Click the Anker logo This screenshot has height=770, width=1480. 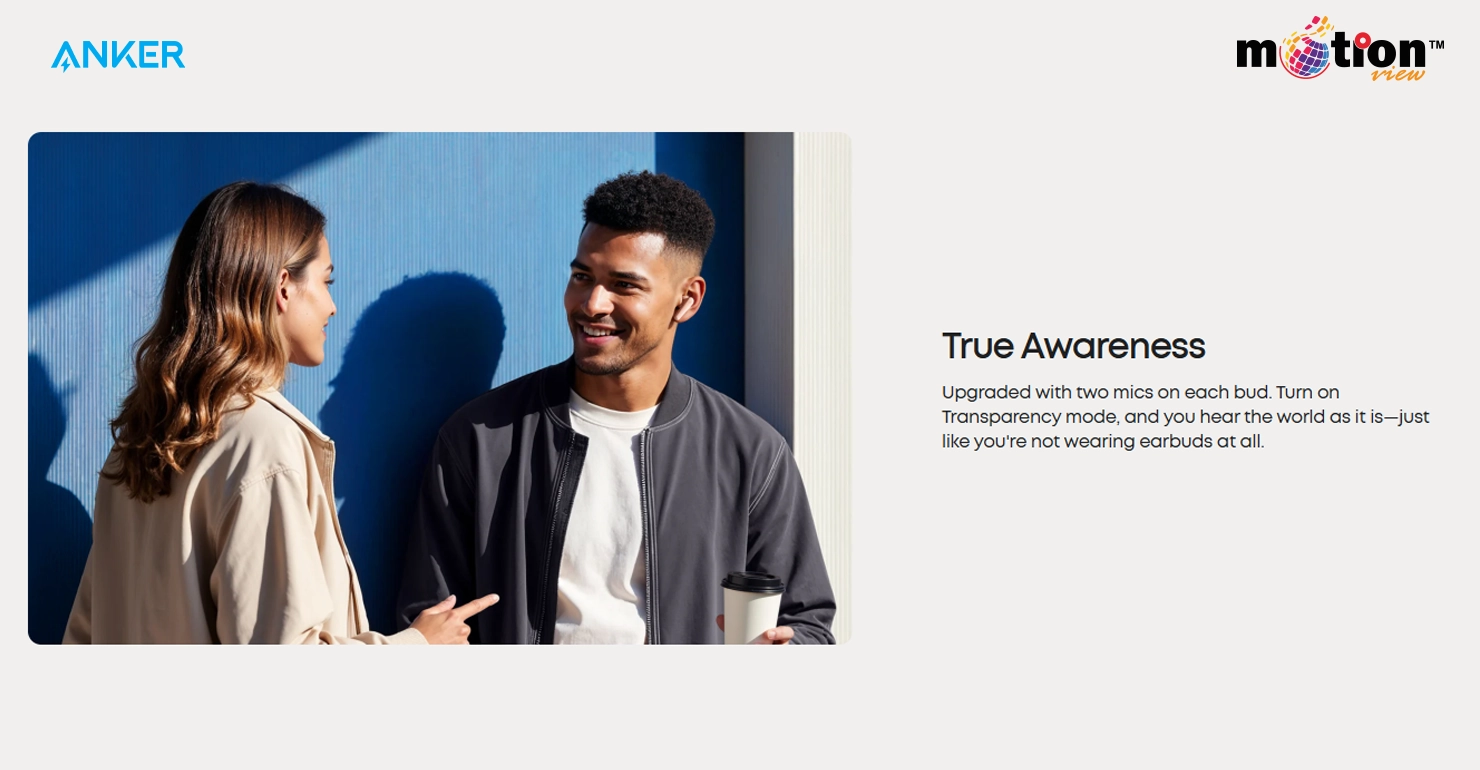118,55
